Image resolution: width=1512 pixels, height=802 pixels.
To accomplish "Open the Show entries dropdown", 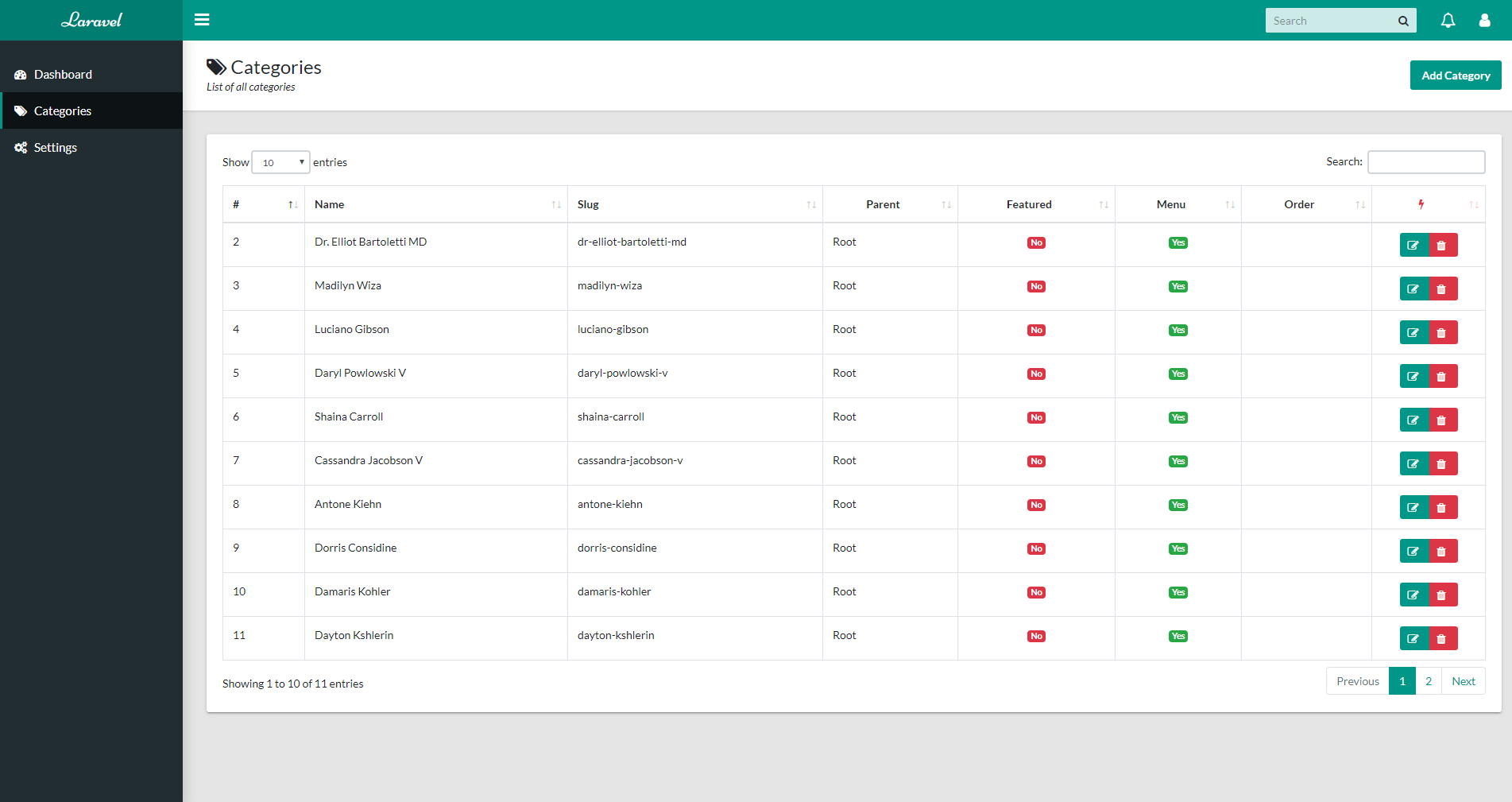I will click(280, 162).
